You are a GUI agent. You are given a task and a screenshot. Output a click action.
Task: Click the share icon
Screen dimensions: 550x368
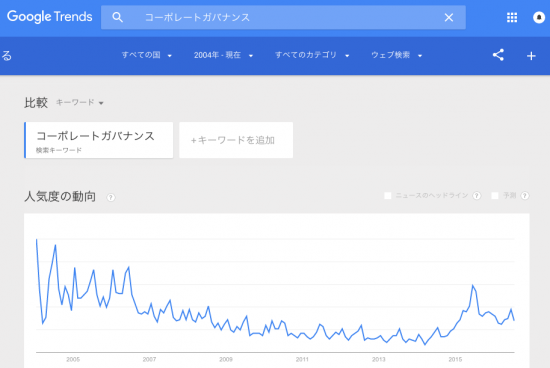(x=498, y=55)
